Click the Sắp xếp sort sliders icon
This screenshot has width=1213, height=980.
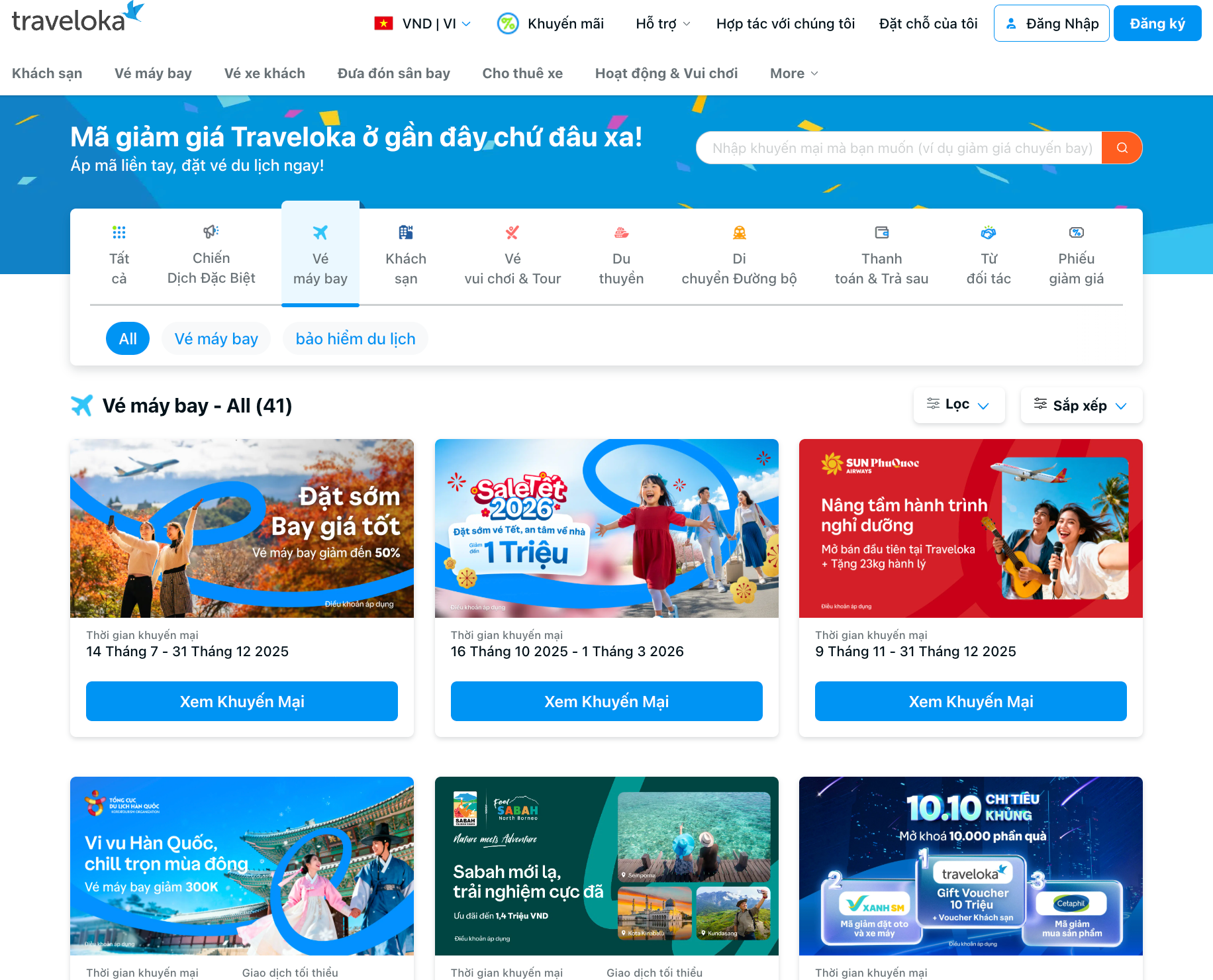(1041, 404)
